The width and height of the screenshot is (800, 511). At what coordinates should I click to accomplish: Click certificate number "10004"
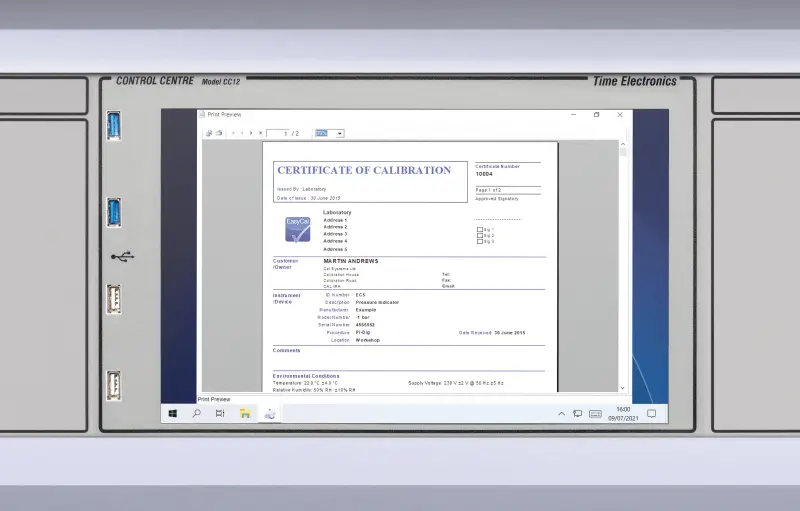pos(484,174)
